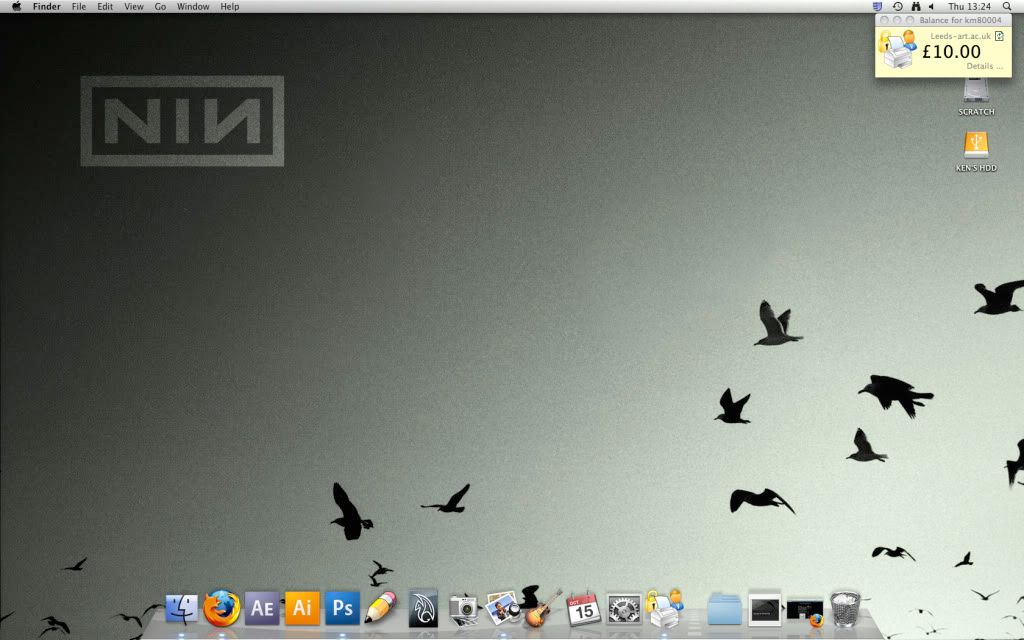Viewport: 1024px width, 640px height.
Task: Open Time Machine menu bar icon
Action: 898,7
